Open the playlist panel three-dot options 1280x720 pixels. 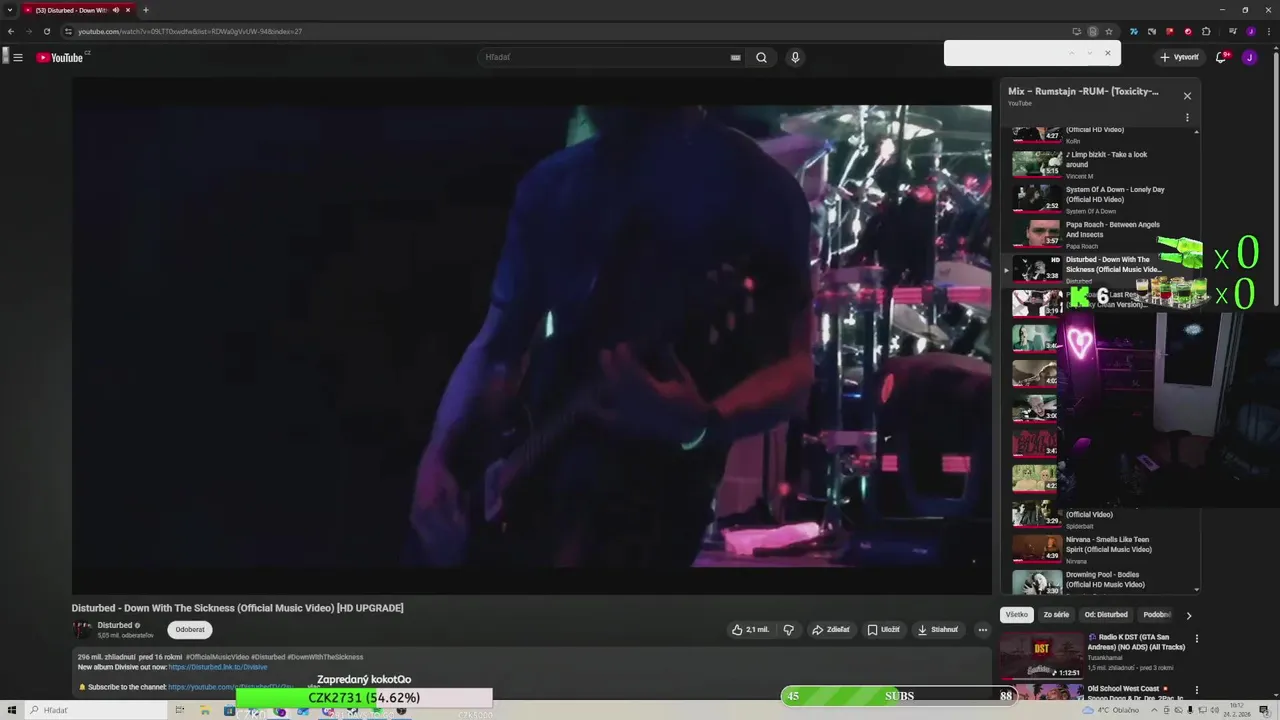click(x=1187, y=117)
